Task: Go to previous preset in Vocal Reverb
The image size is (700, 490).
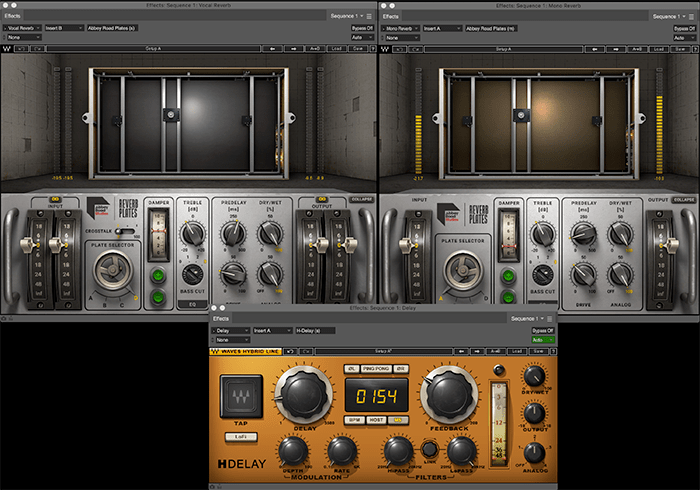Action: [x=272, y=49]
